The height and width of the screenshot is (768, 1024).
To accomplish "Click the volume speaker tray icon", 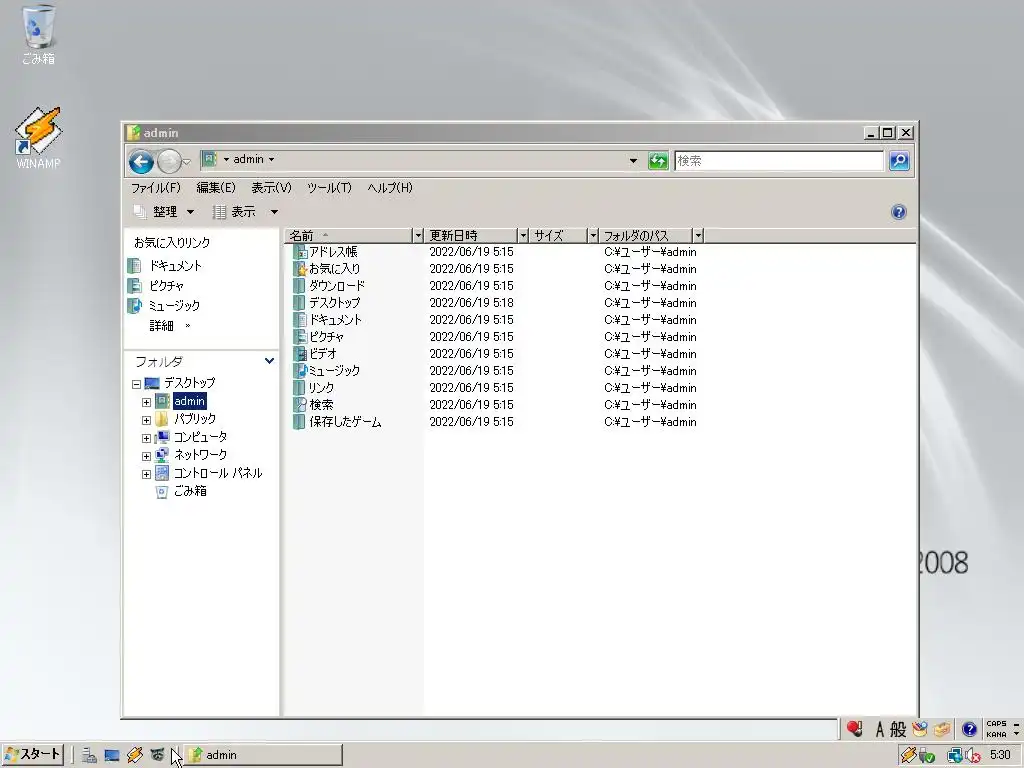I will pos(973,756).
